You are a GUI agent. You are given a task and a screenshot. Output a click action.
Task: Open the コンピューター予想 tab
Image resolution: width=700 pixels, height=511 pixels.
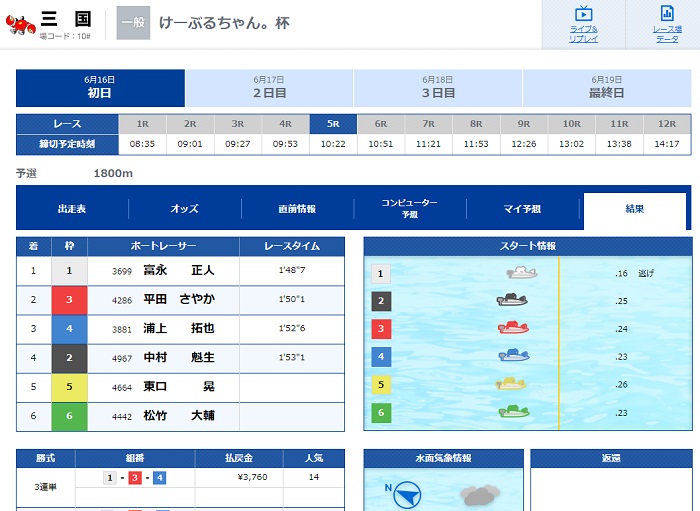pyautogui.click(x=409, y=208)
